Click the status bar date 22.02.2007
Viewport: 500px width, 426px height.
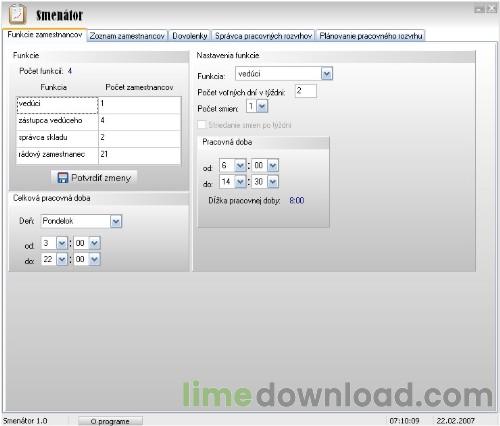[455, 421]
